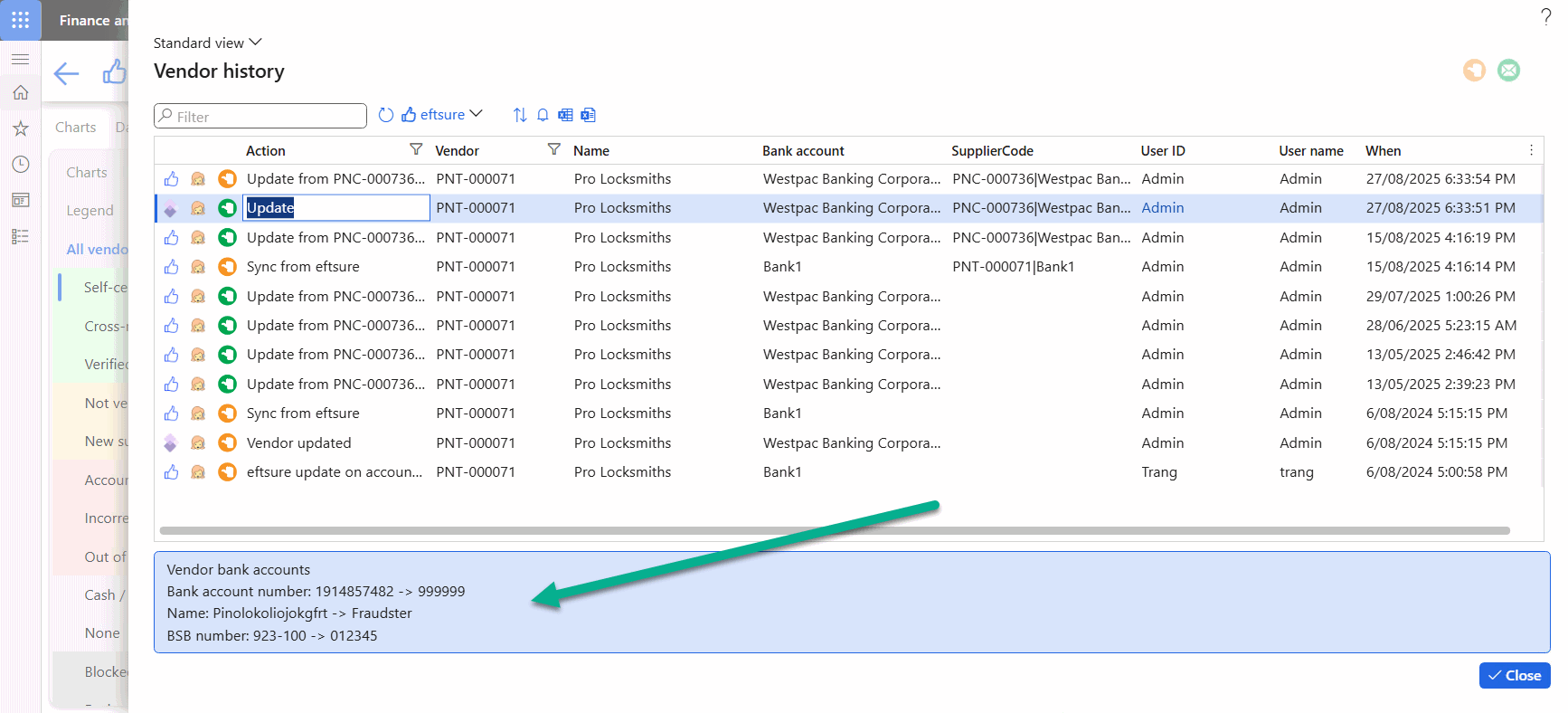Screen dimensions: 1568x713
Task: Click the Filter search field
Action: tap(260, 116)
